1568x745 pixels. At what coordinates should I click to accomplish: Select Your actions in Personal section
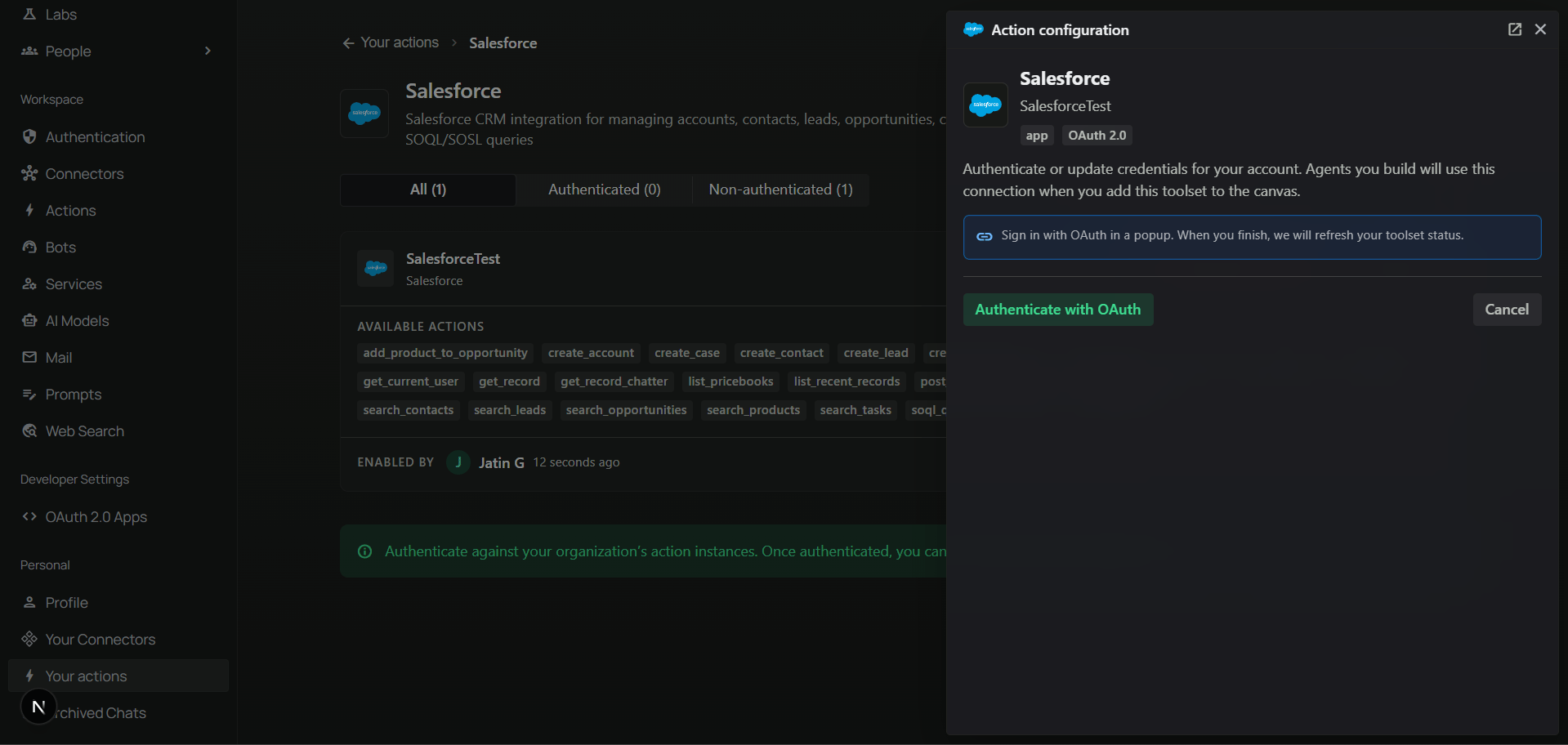point(118,676)
